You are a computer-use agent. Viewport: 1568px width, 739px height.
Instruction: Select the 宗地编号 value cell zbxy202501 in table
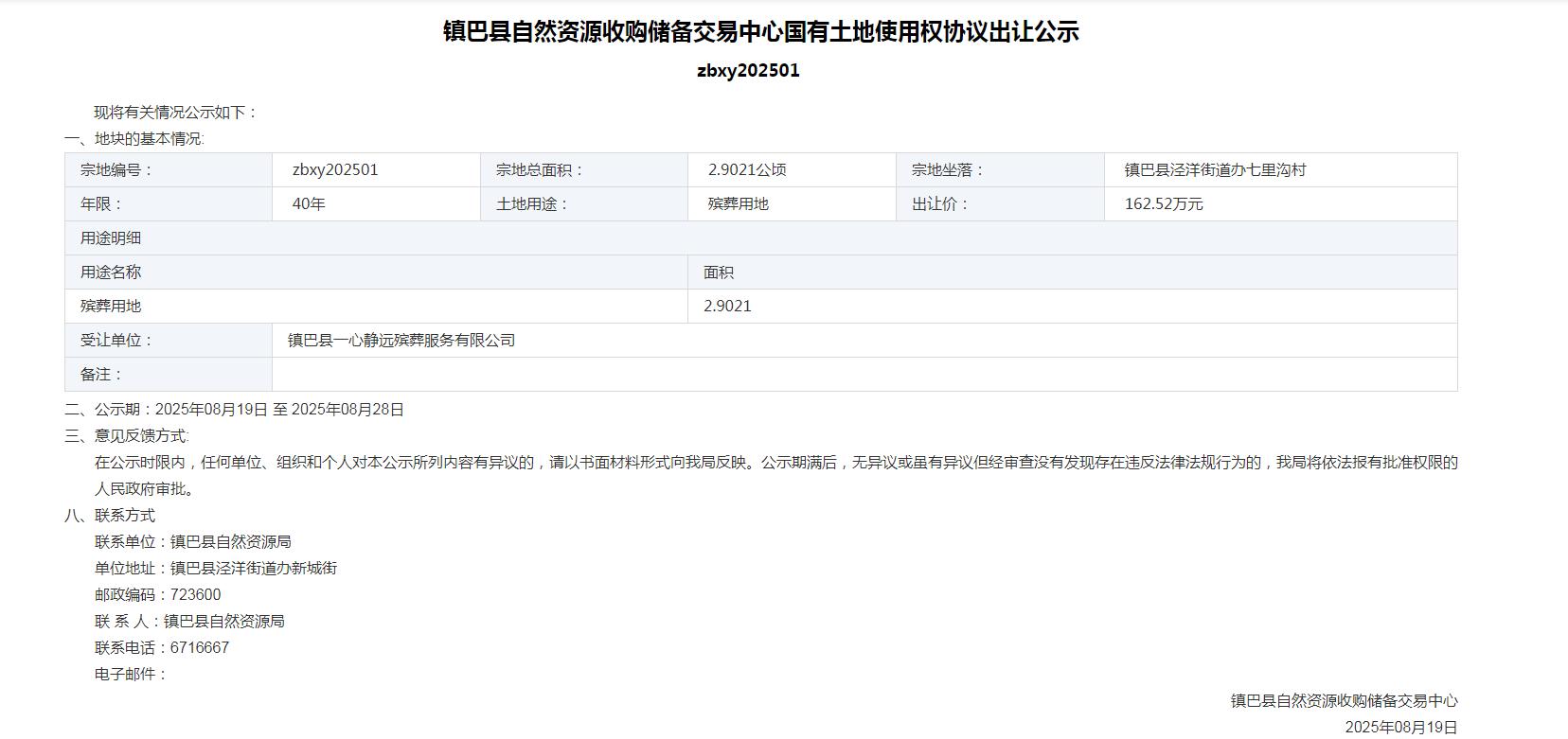click(335, 170)
